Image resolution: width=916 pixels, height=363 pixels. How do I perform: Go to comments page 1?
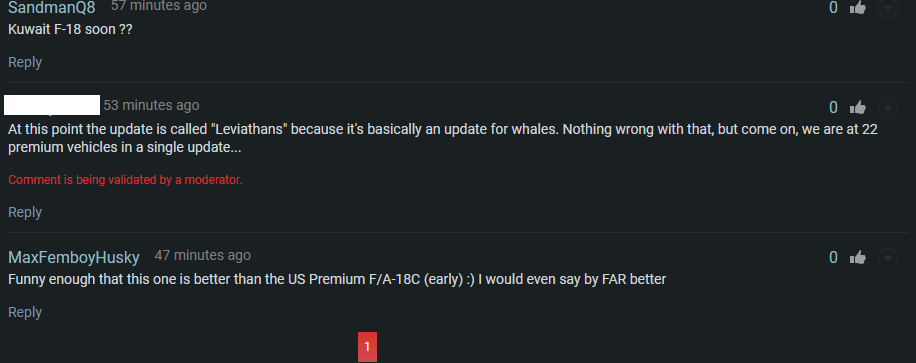pos(367,347)
